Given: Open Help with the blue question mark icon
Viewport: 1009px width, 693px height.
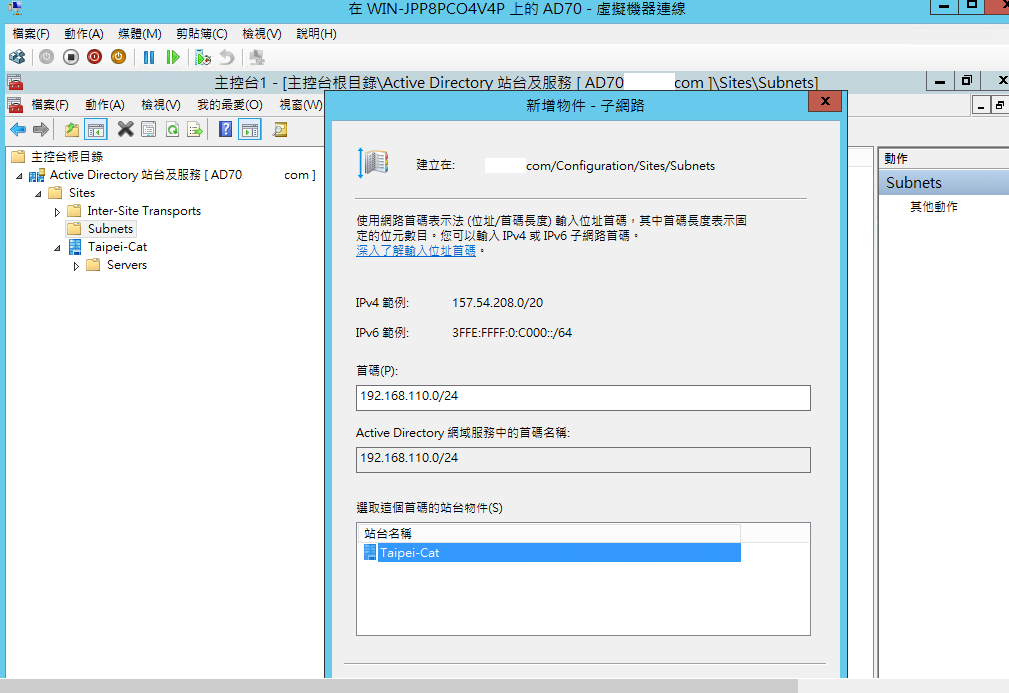Looking at the screenshot, I should pyautogui.click(x=225, y=129).
